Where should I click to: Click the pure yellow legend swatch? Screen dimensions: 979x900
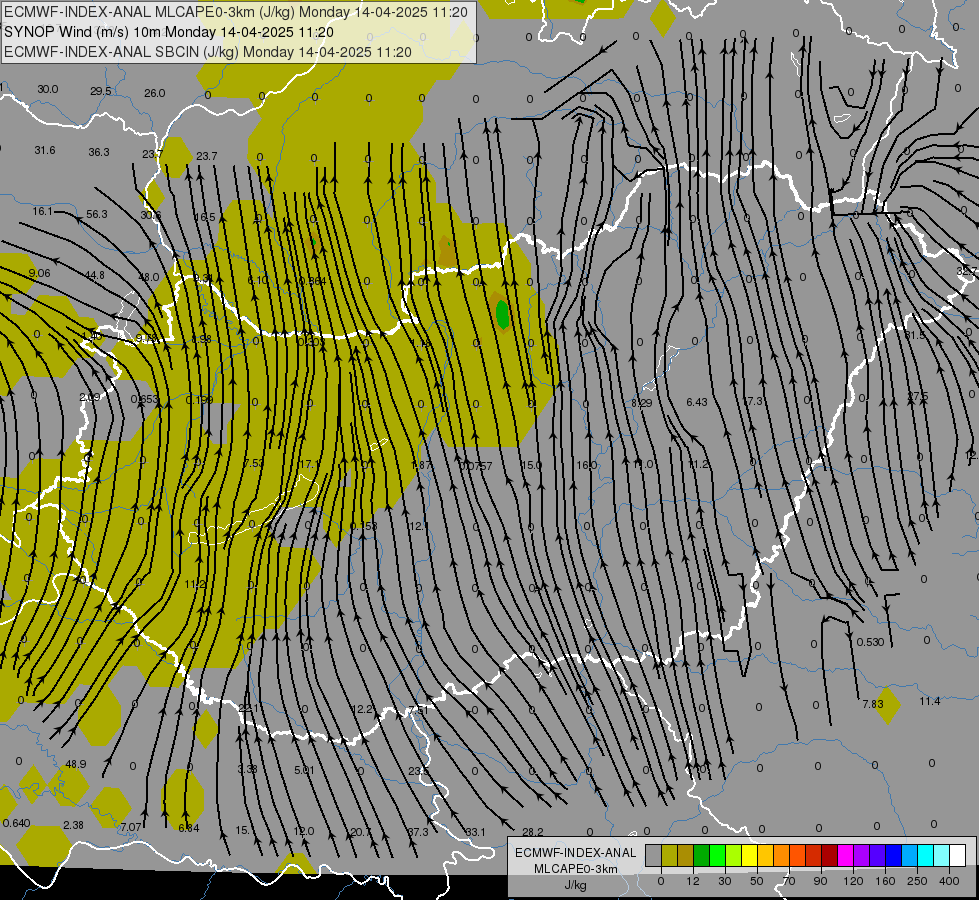(x=750, y=855)
